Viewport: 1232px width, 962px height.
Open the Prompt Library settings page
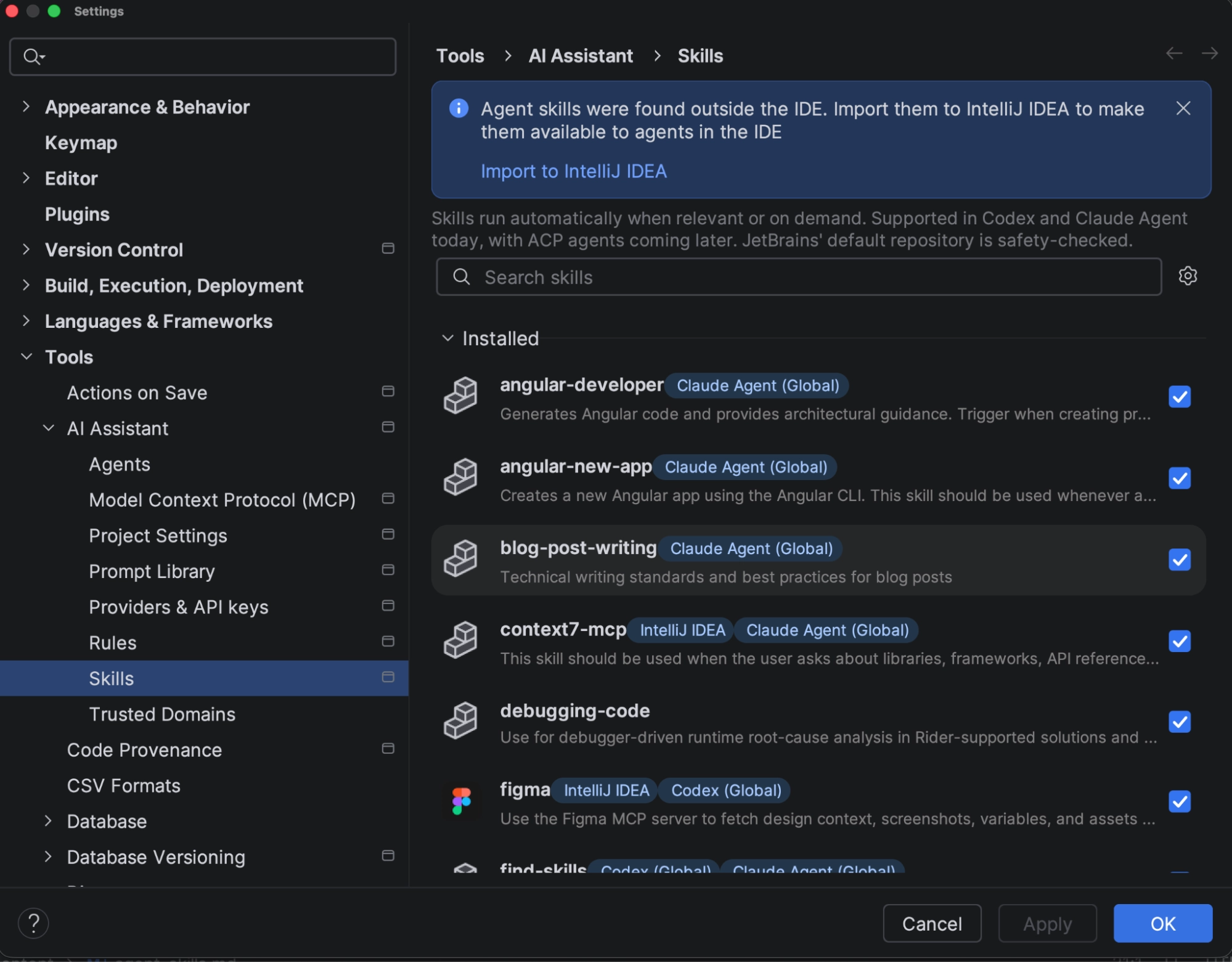point(152,572)
